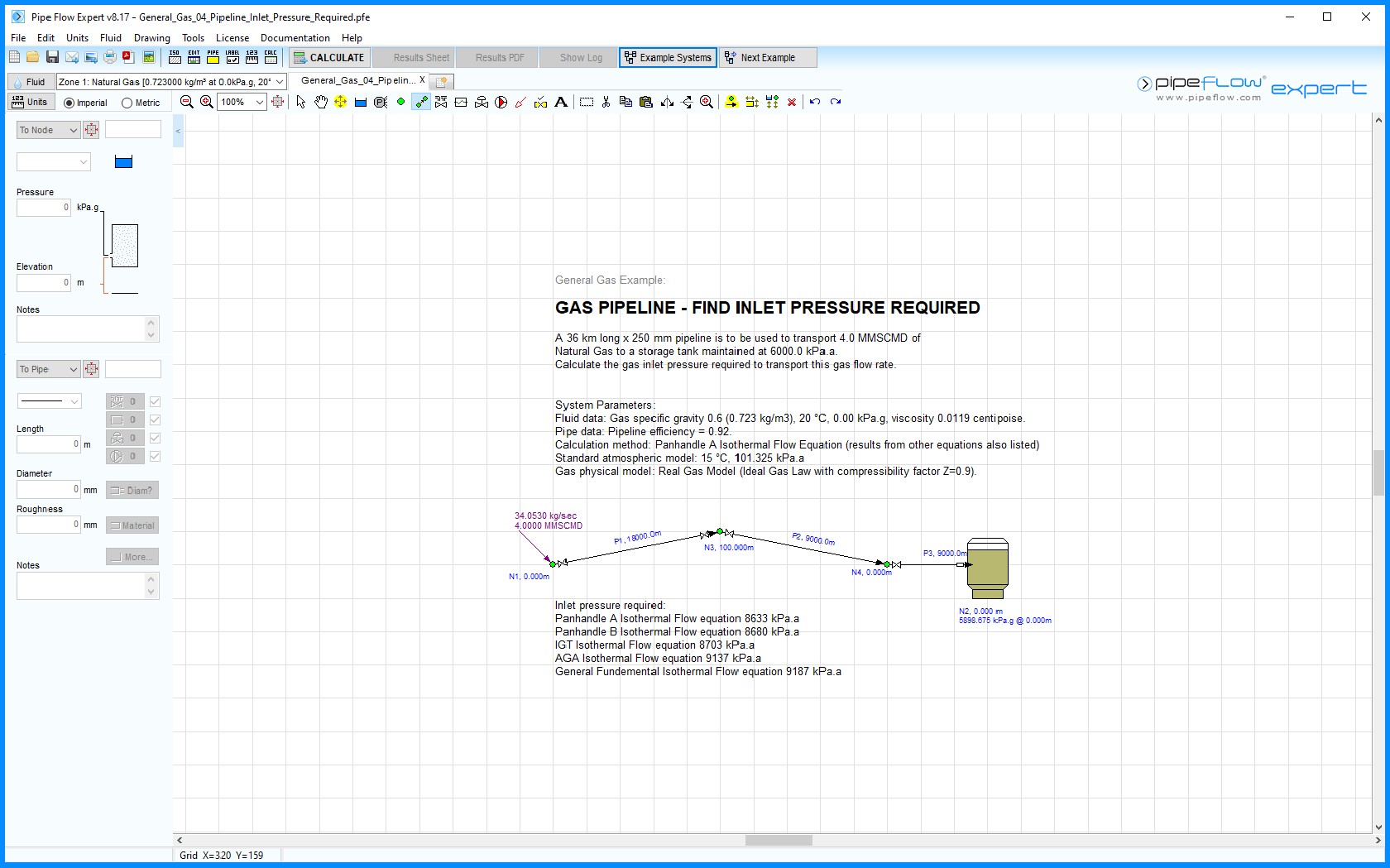The image size is (1390, 868).
Task: Click the vertical scrollbar thumb
Action: click(x=1378, y=472)
